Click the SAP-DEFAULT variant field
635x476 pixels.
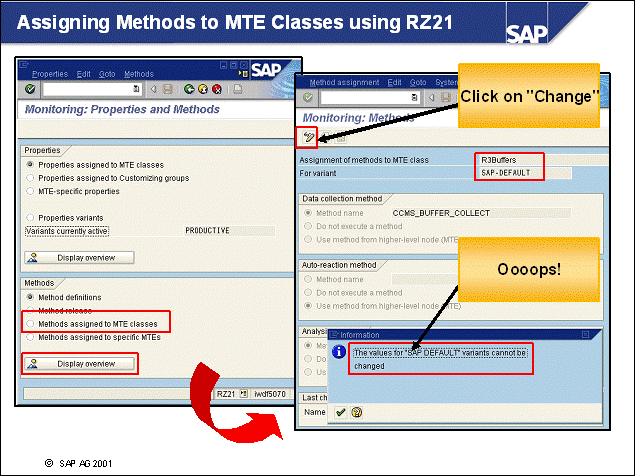pyautogui.click(x=510, y=172)
